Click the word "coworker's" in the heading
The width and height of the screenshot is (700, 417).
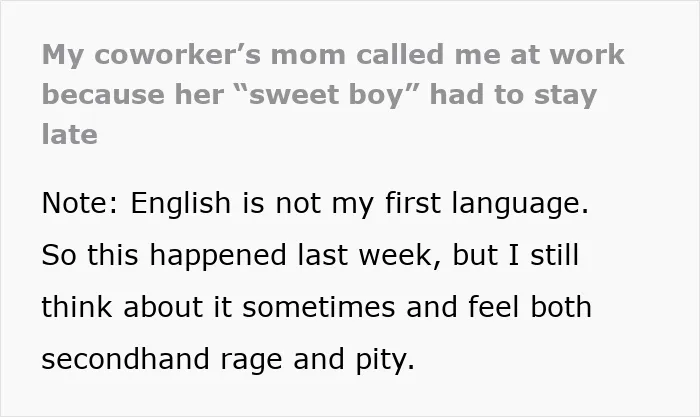178,54
